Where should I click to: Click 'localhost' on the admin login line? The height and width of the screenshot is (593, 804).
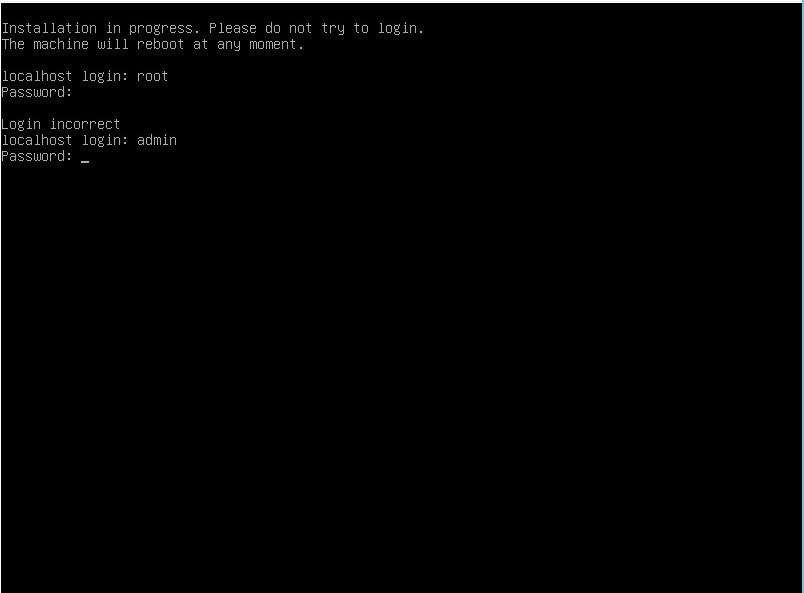(37, 140)
